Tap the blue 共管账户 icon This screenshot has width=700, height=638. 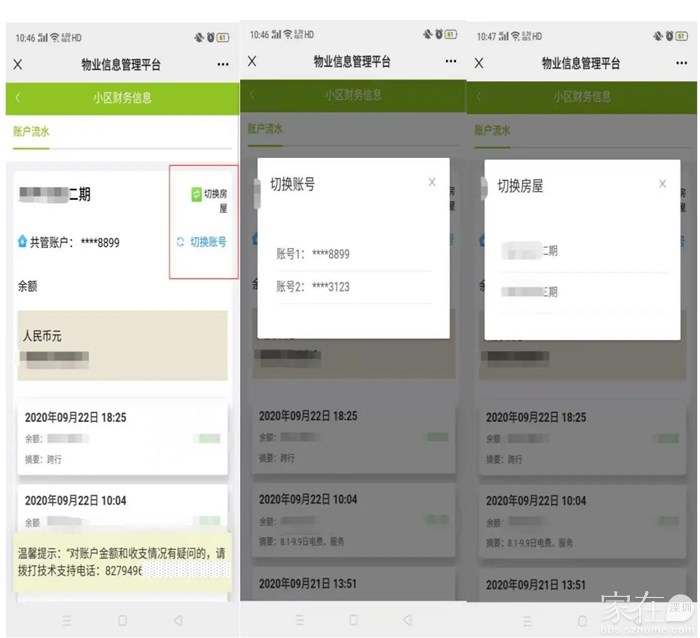pos(22,242)
